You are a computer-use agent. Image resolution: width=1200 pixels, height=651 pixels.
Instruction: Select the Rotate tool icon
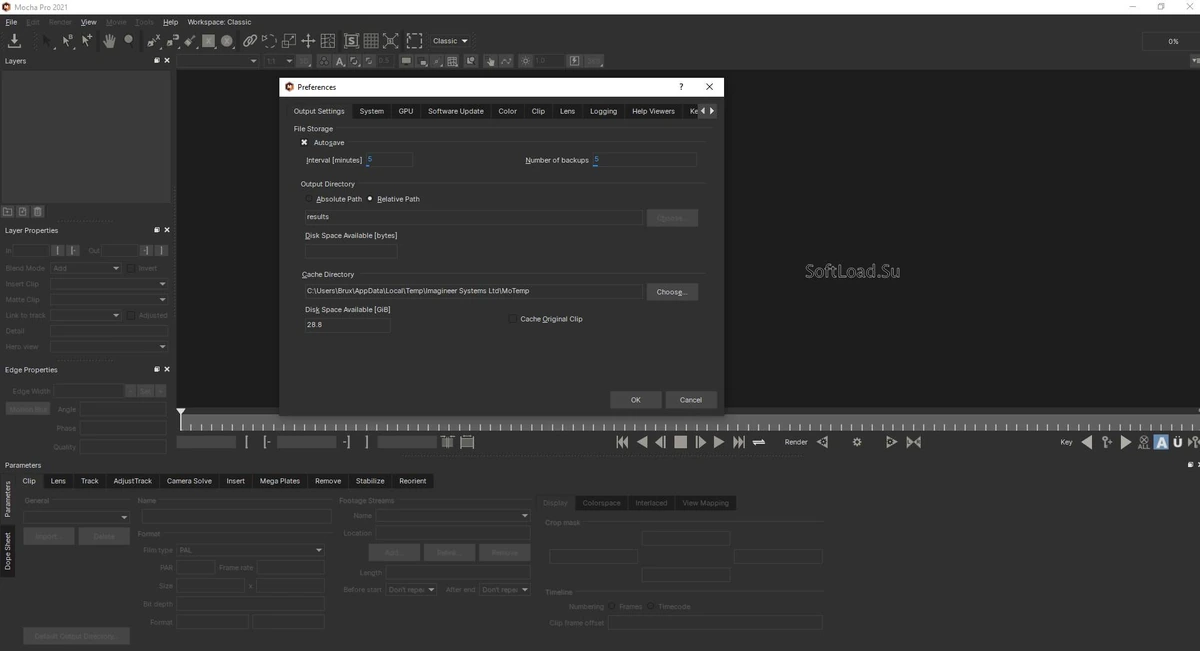(x=270, y=41)
